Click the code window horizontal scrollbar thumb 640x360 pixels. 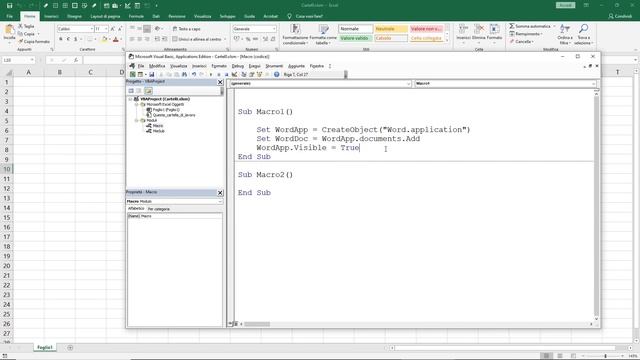click(x=257, y=324)
